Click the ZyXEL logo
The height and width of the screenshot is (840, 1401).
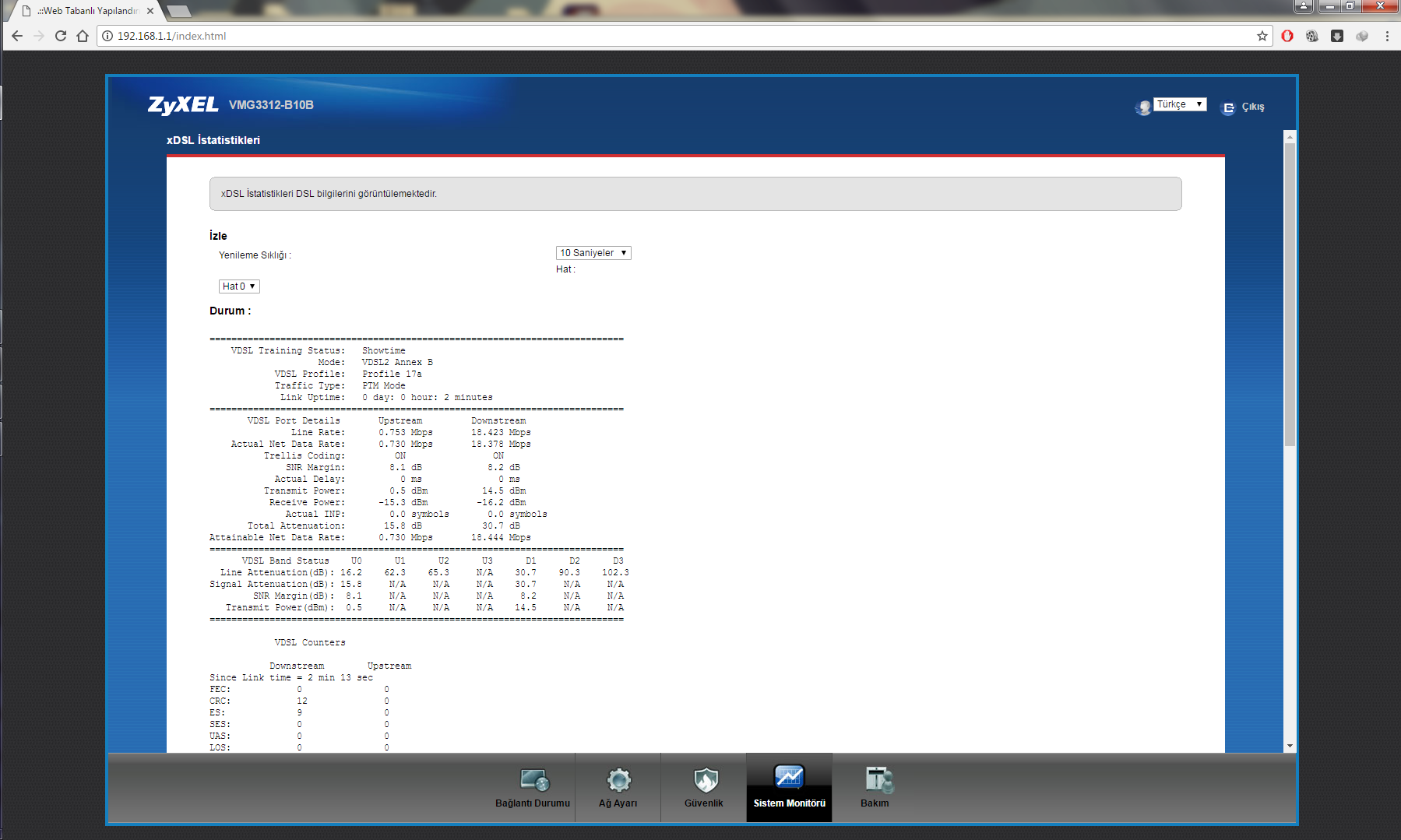point(183,105)
